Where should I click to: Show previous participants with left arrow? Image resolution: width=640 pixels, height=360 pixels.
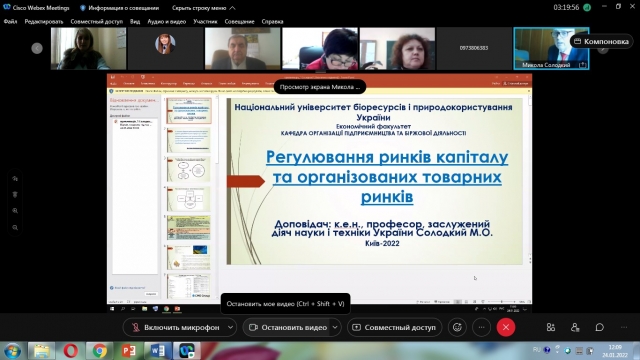(x=37, y=48)
